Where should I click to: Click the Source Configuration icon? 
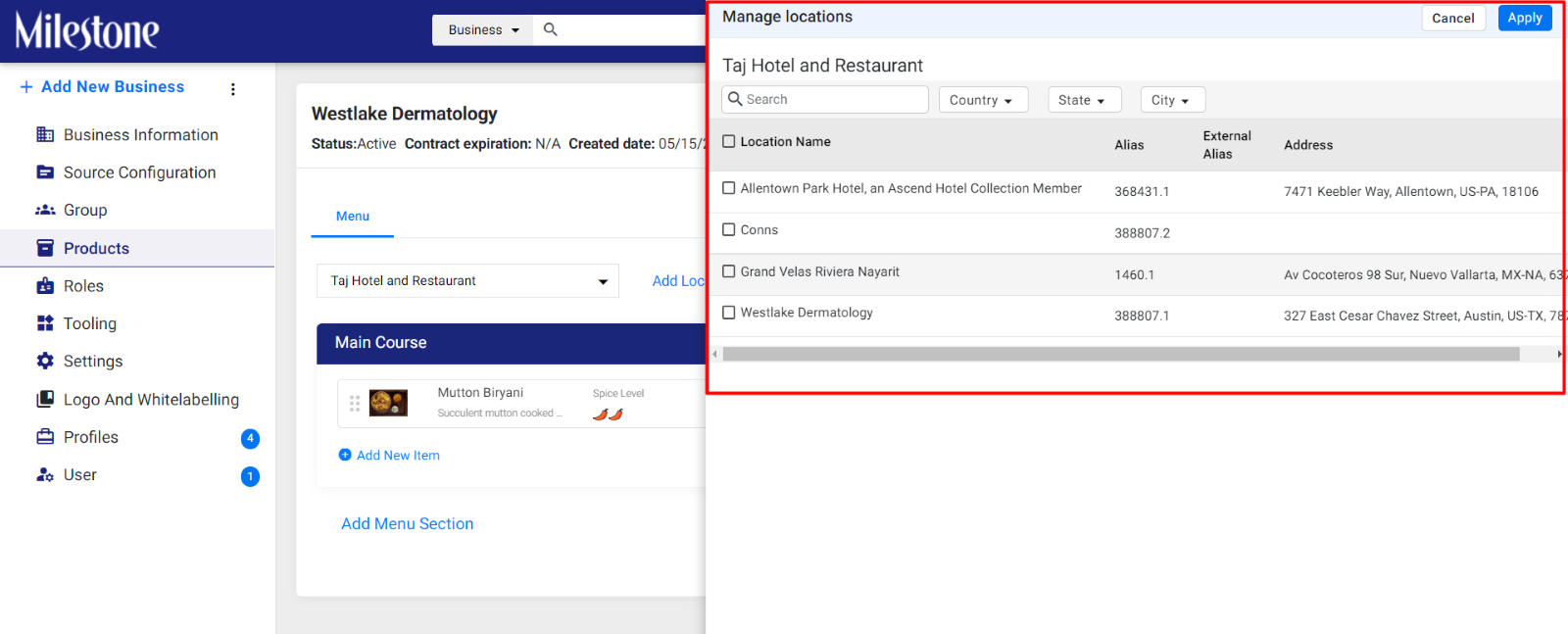(x=45, y=172)
